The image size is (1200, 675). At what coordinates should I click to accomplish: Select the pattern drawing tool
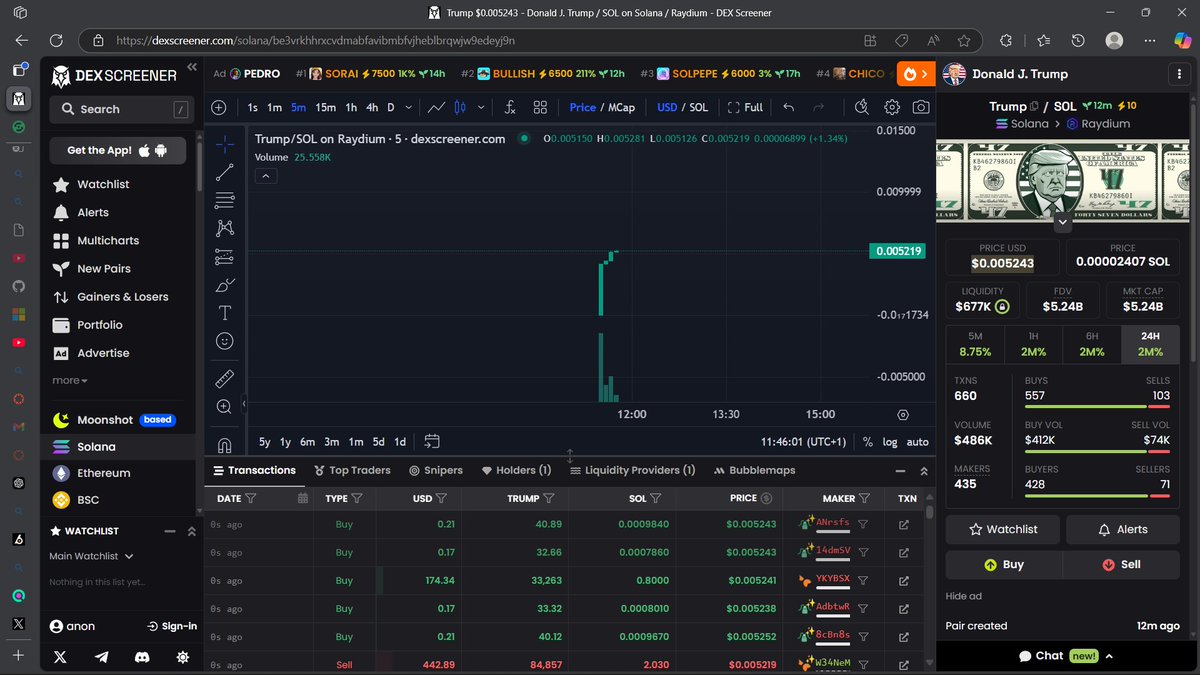[225, 228]
